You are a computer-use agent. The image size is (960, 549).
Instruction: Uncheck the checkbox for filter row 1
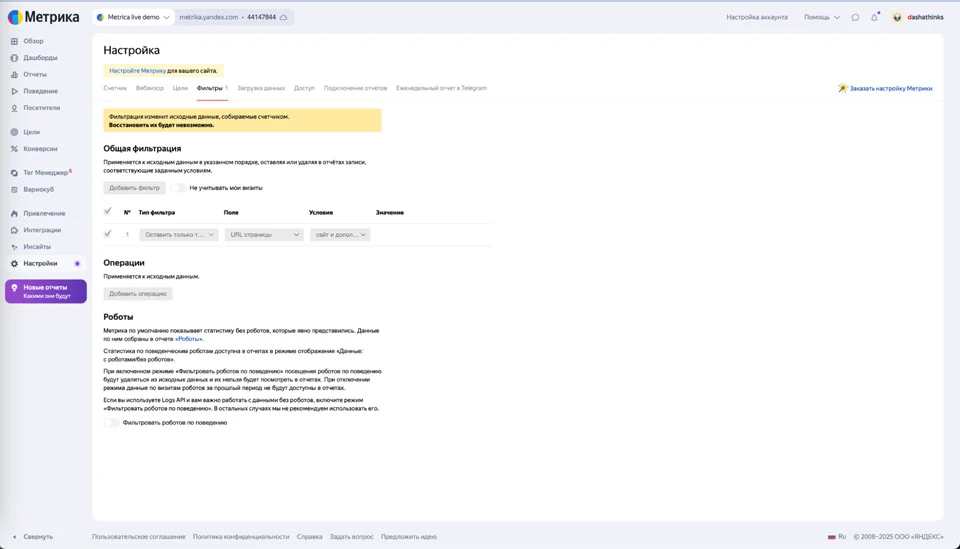pos(108,234)
